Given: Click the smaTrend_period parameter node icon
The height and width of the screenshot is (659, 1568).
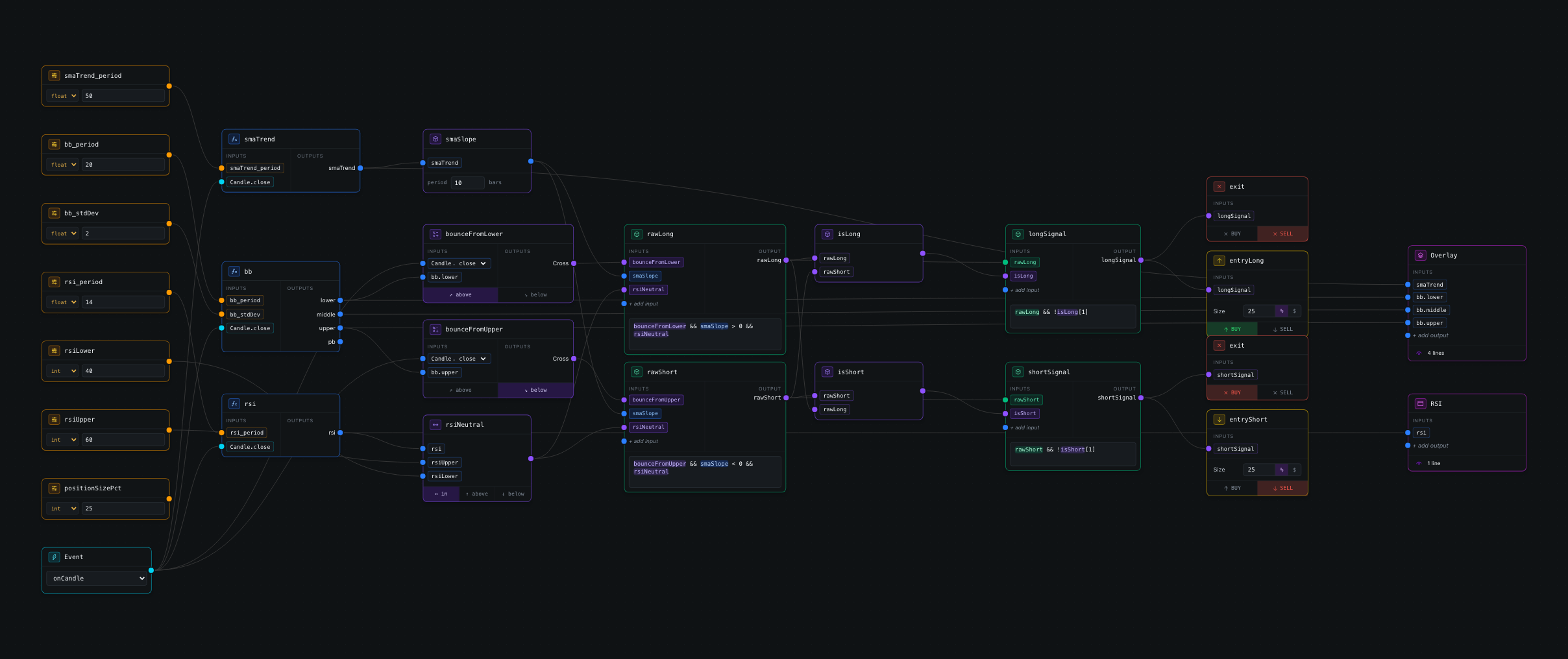Looking at the screenshot, I should coord(55,76).
